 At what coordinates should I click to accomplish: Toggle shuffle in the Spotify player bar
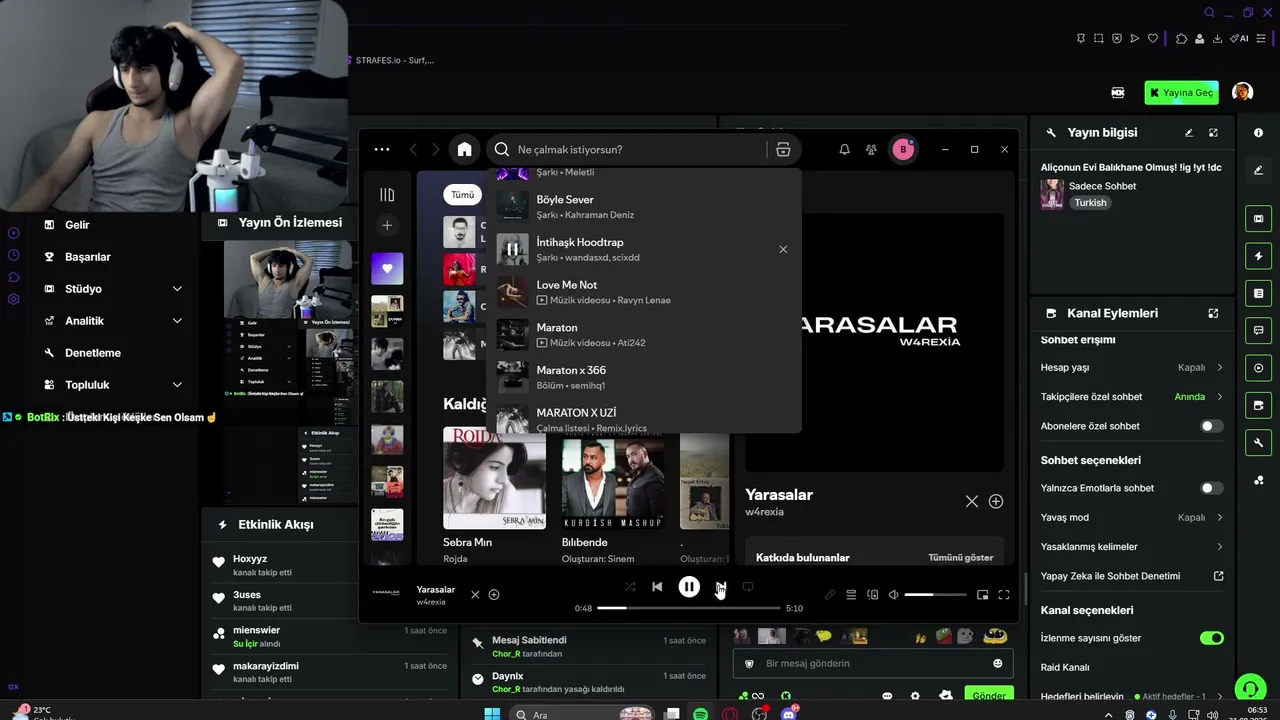click(629, 587)
